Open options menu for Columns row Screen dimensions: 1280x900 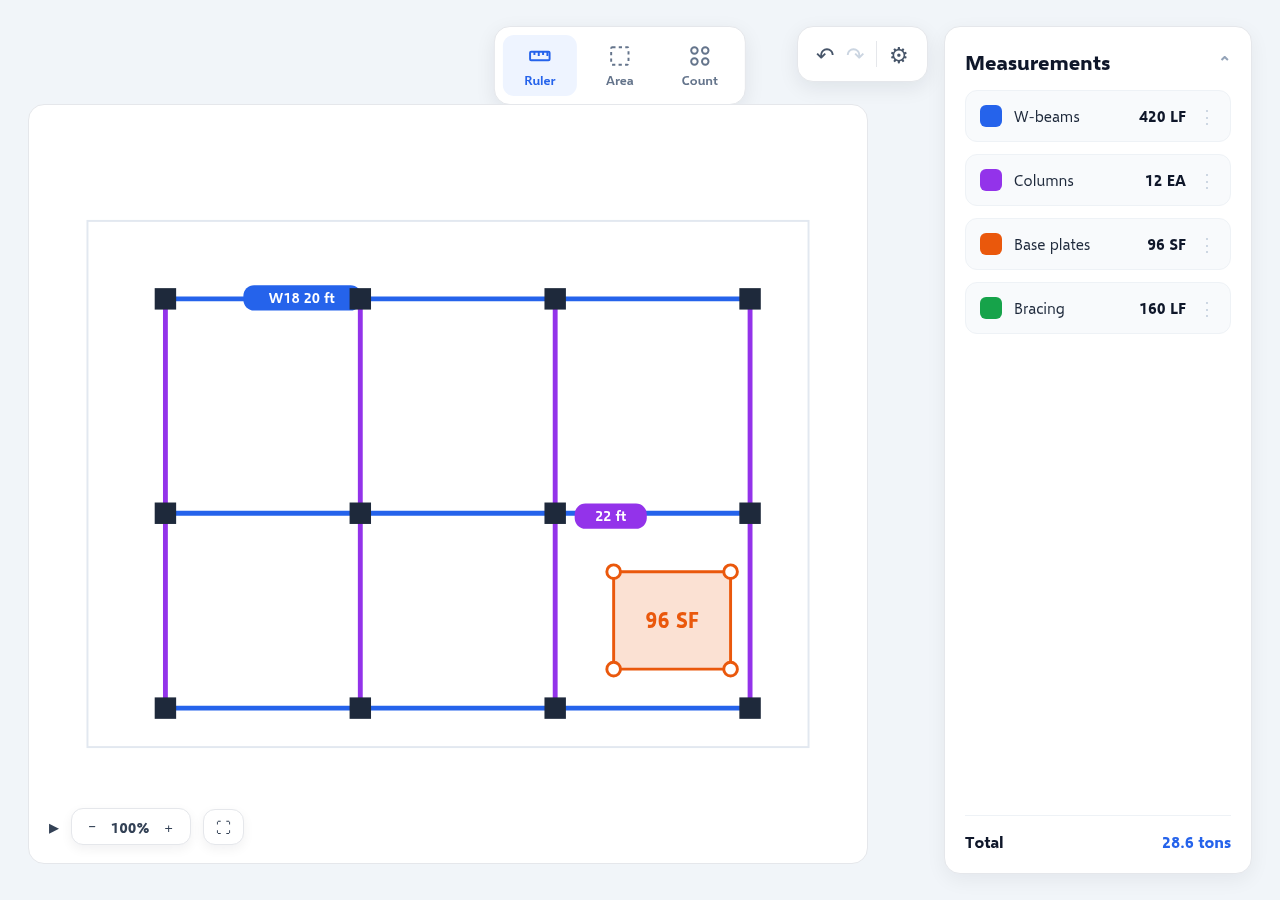[x=1207, y=181]
